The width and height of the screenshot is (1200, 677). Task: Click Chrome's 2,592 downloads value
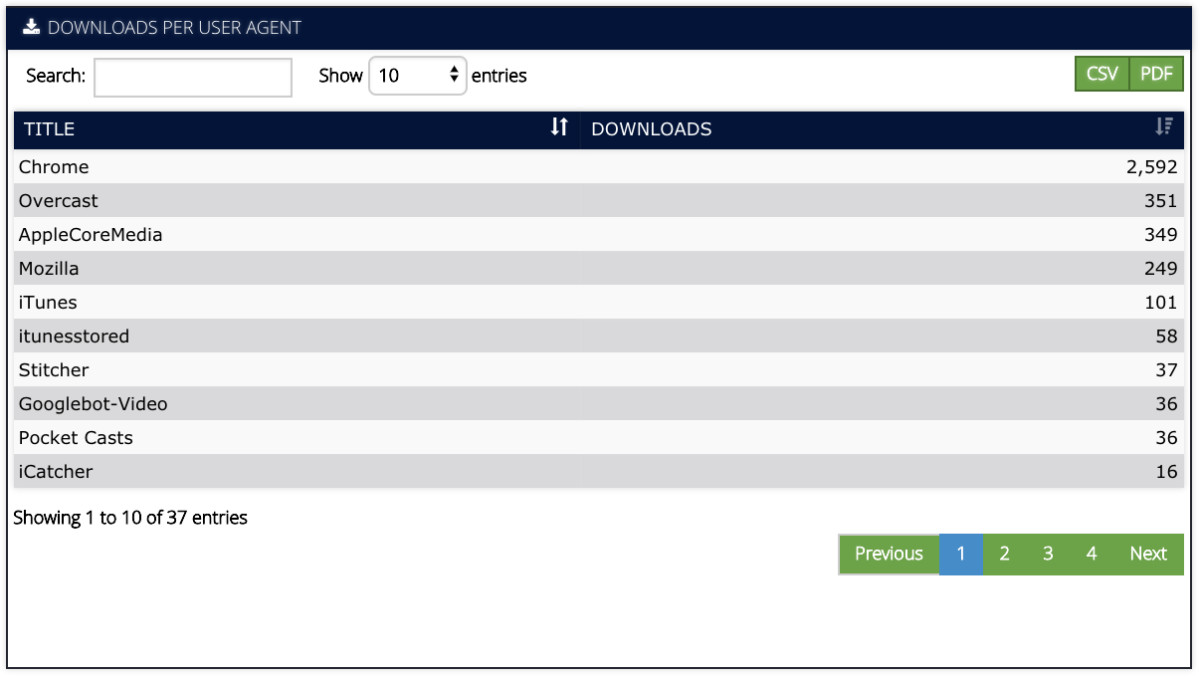1152,167
